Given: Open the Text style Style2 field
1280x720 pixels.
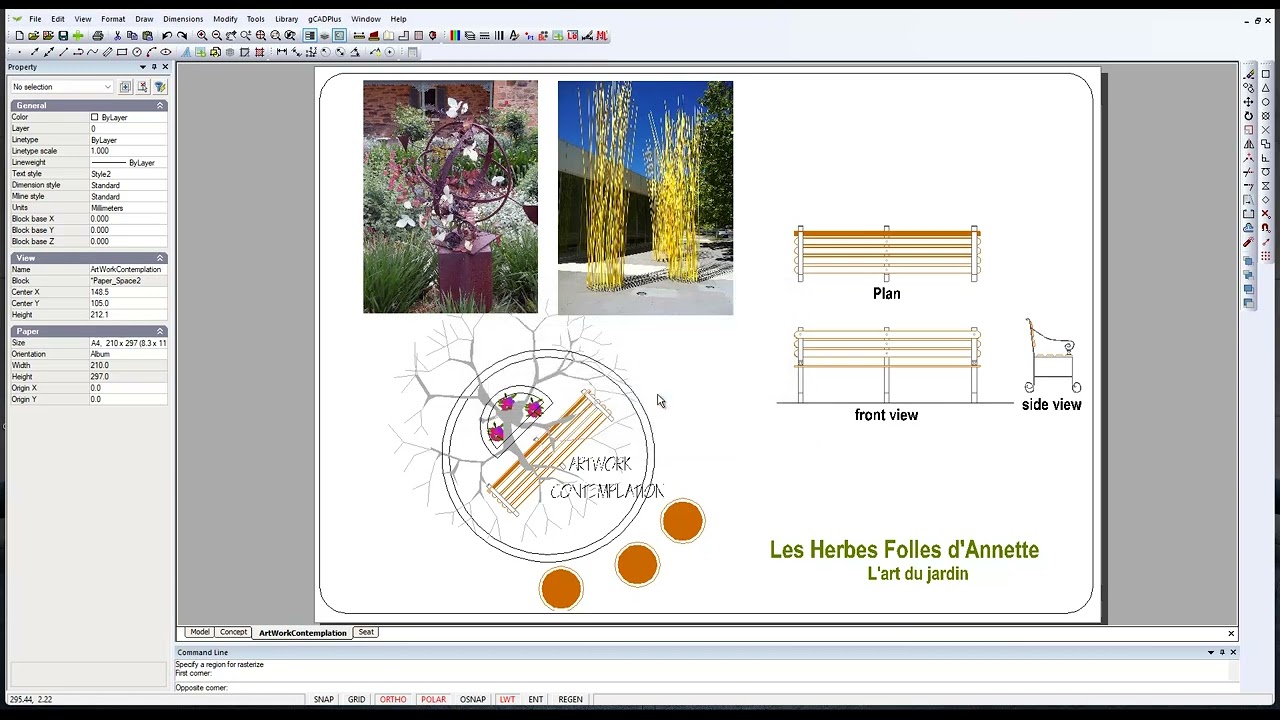Looking at the screenshot, I should (128, 174).
